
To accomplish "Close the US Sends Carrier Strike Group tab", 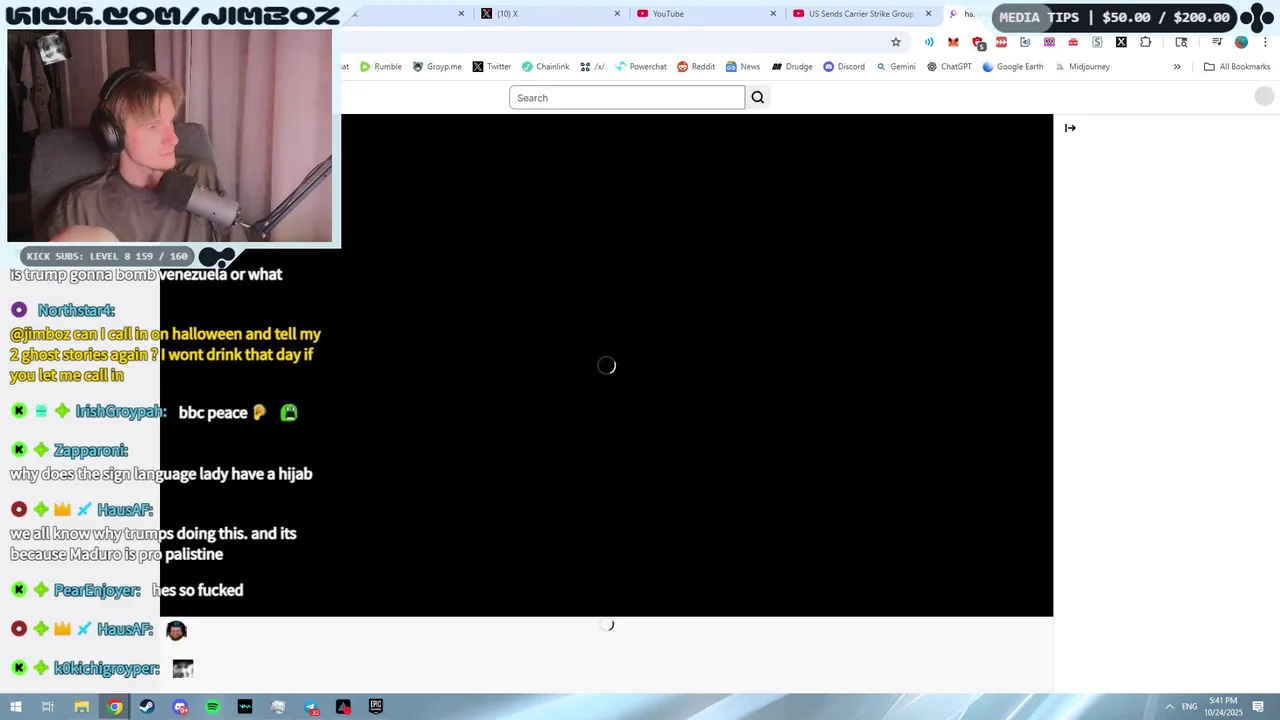I will click(929, 14).
